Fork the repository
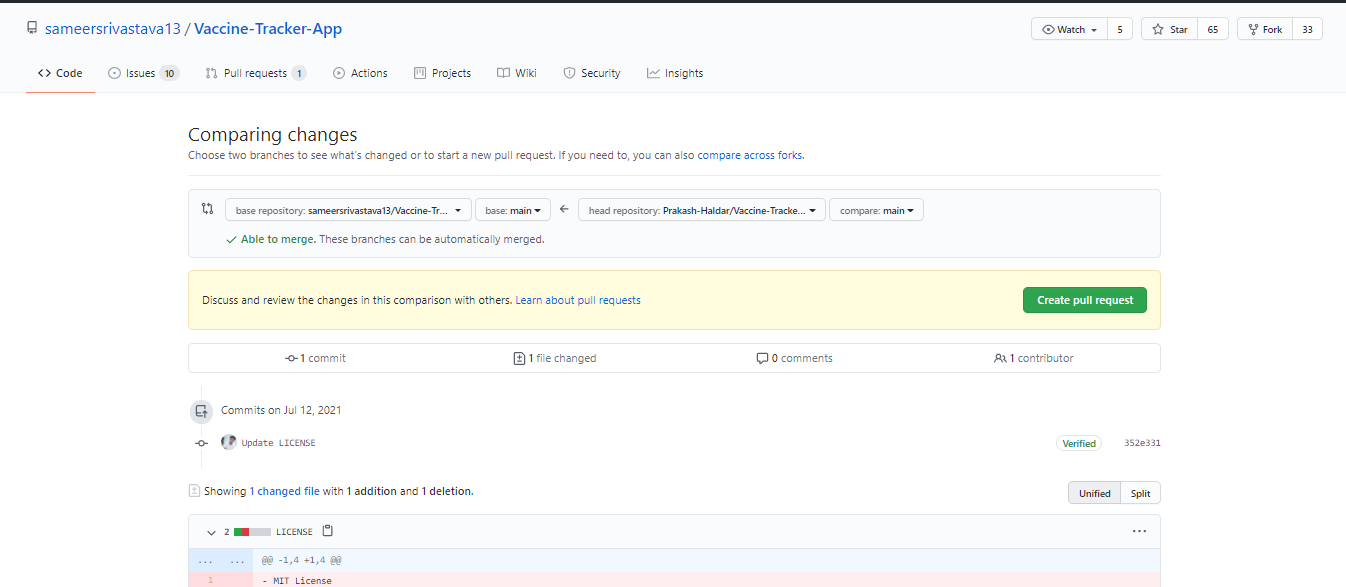The image size is (1346, 587). click(1264, 29)
